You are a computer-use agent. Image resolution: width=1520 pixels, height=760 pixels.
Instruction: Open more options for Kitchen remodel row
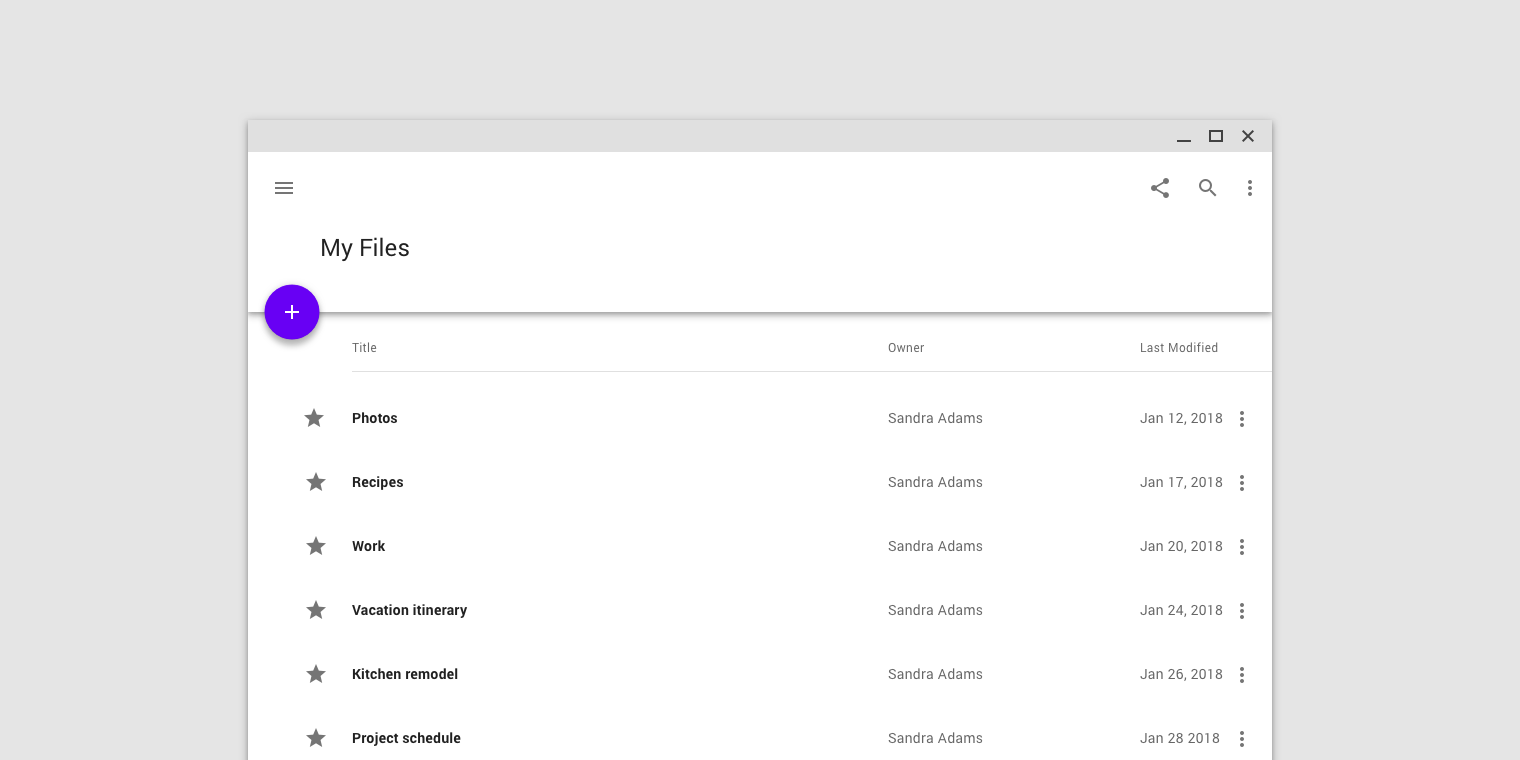click(x=1242, y=675)
